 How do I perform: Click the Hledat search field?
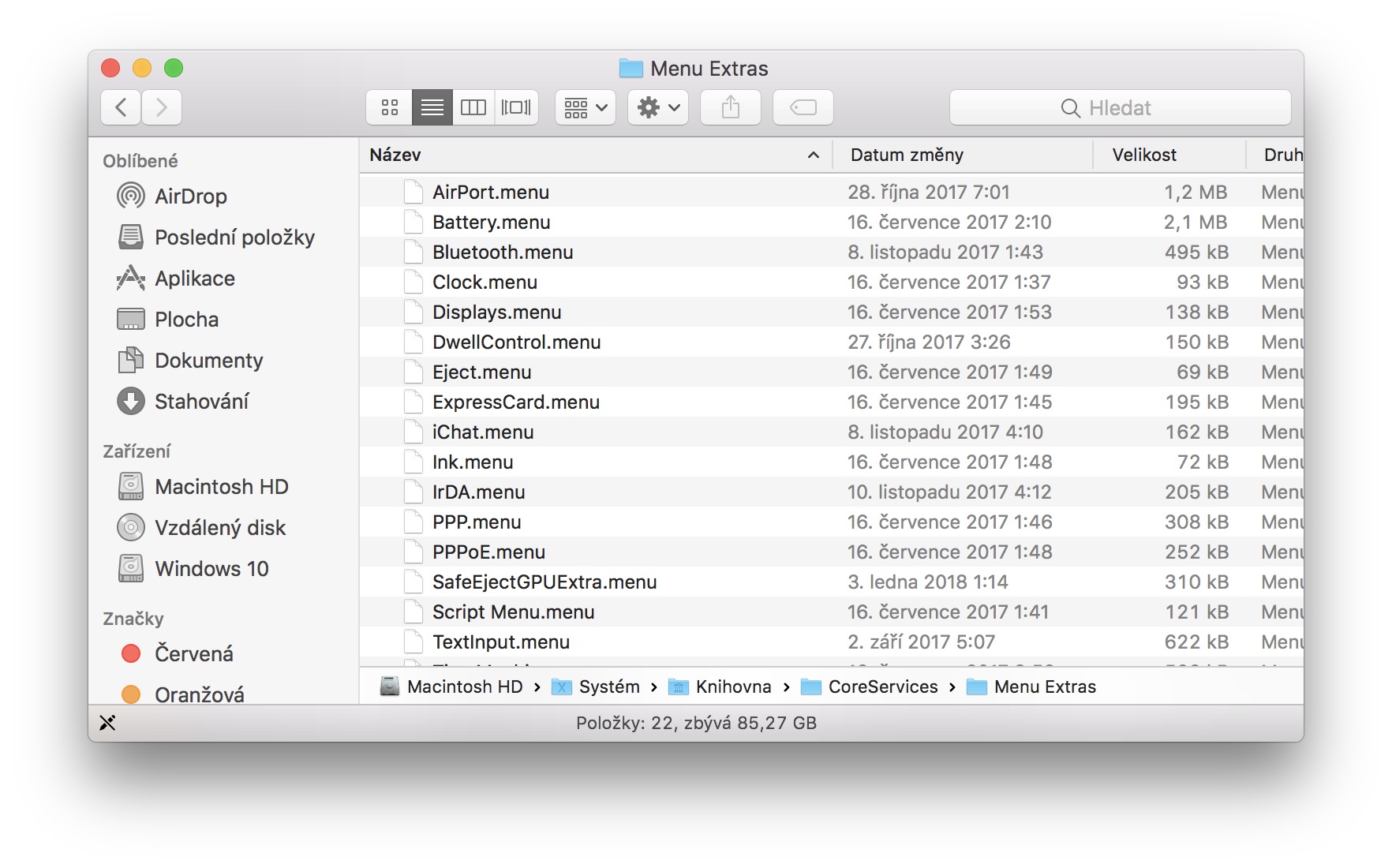[1119, 107]
